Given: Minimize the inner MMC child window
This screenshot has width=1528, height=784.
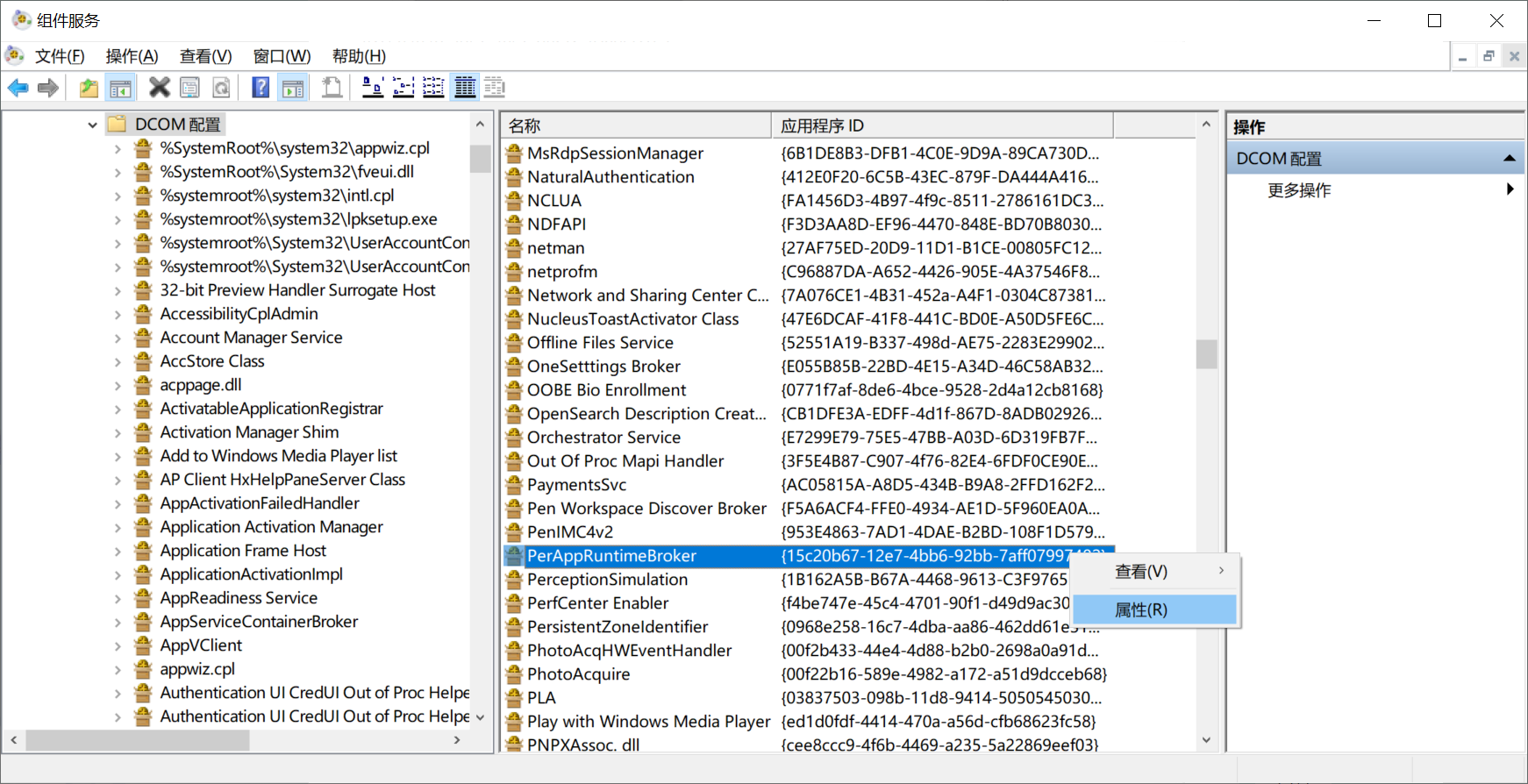Looking at the screenshot, I should (1462, 56).
